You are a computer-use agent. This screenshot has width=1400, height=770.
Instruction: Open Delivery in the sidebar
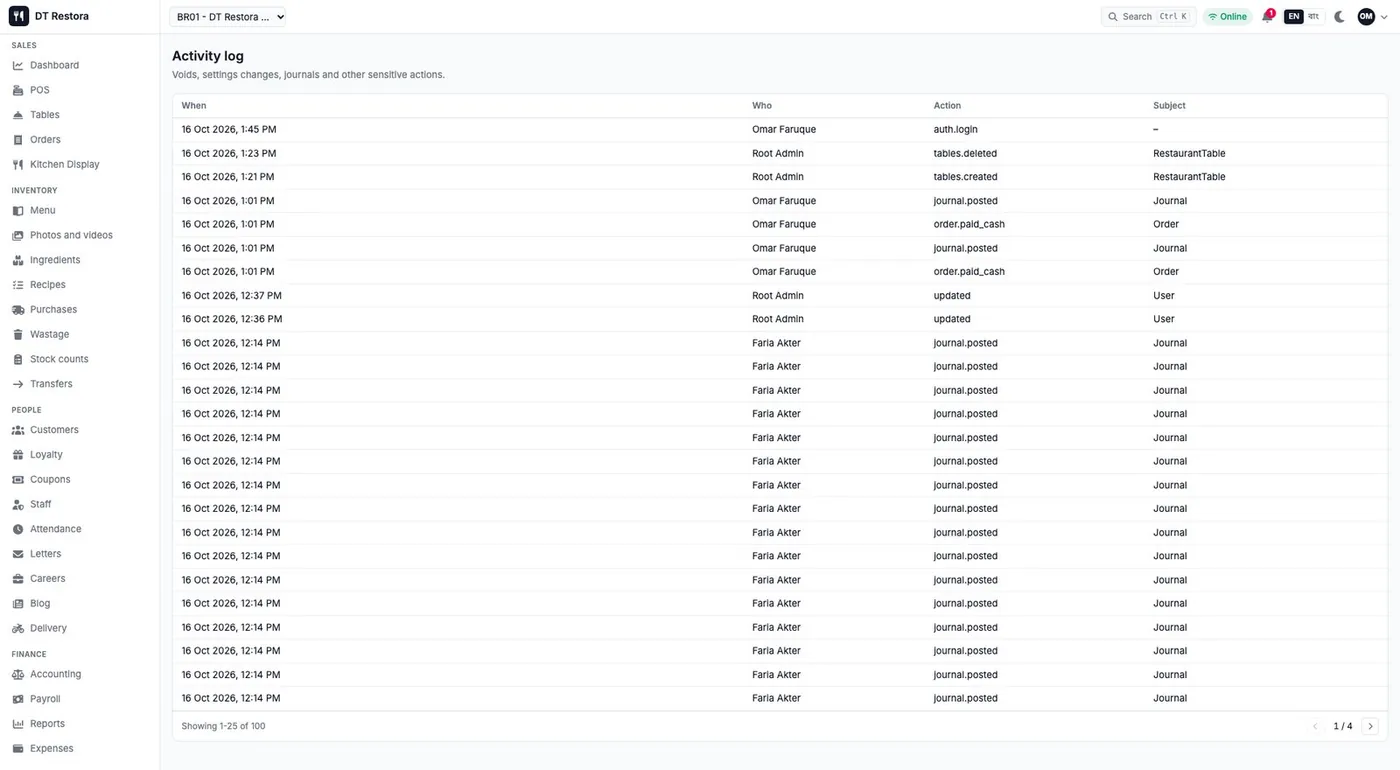[x=48, y=629]
